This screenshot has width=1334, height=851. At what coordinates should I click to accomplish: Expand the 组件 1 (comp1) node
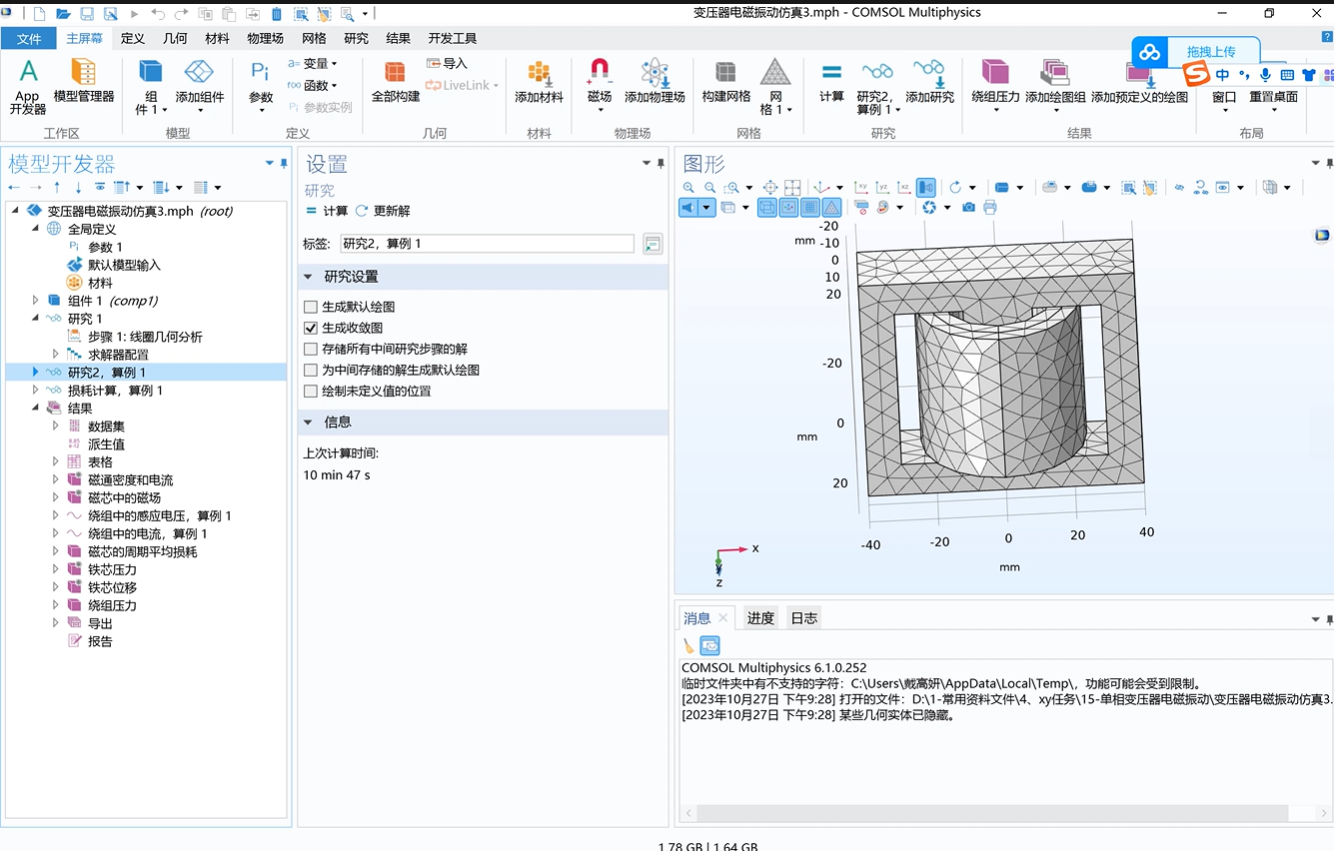pos(36,300)
